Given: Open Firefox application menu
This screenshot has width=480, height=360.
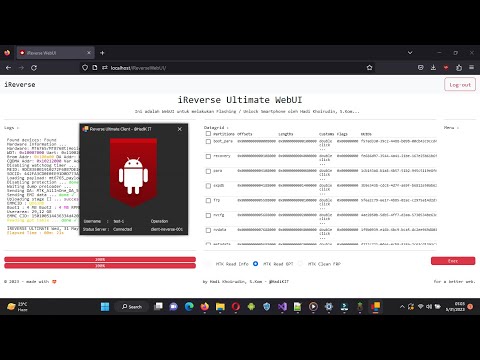Looking at the screenshot, I should coord(472,68).
